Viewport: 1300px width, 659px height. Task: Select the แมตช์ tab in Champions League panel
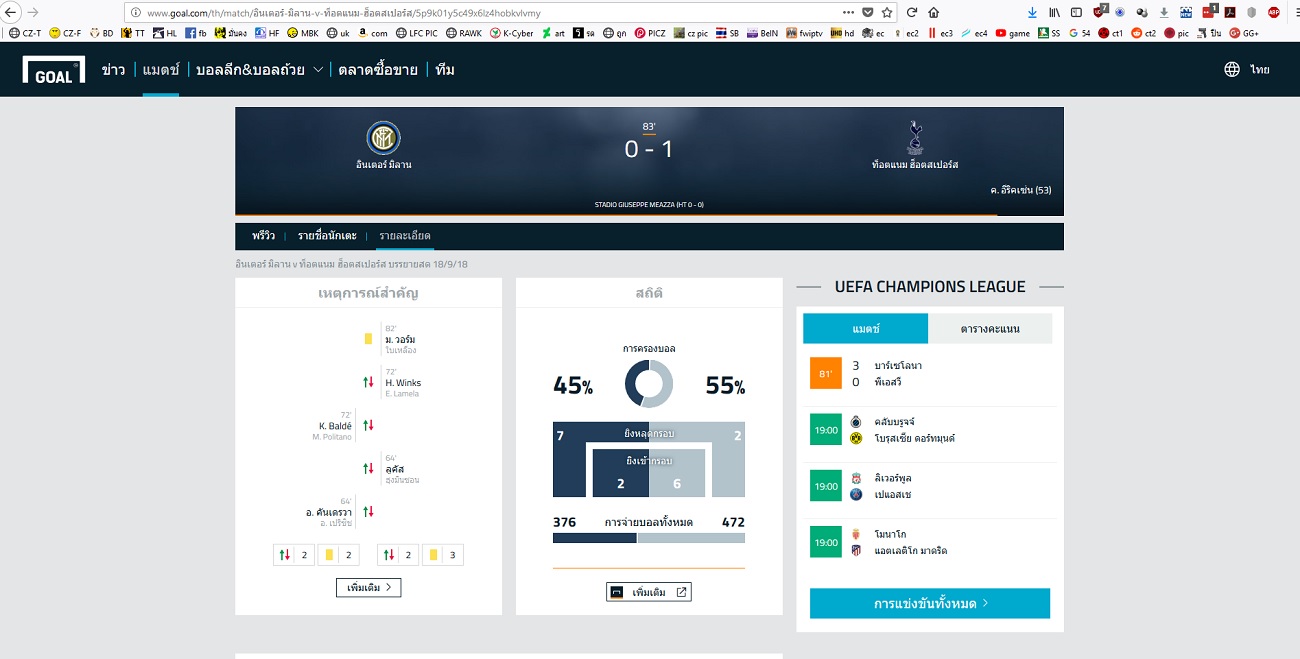coord(866,328)
